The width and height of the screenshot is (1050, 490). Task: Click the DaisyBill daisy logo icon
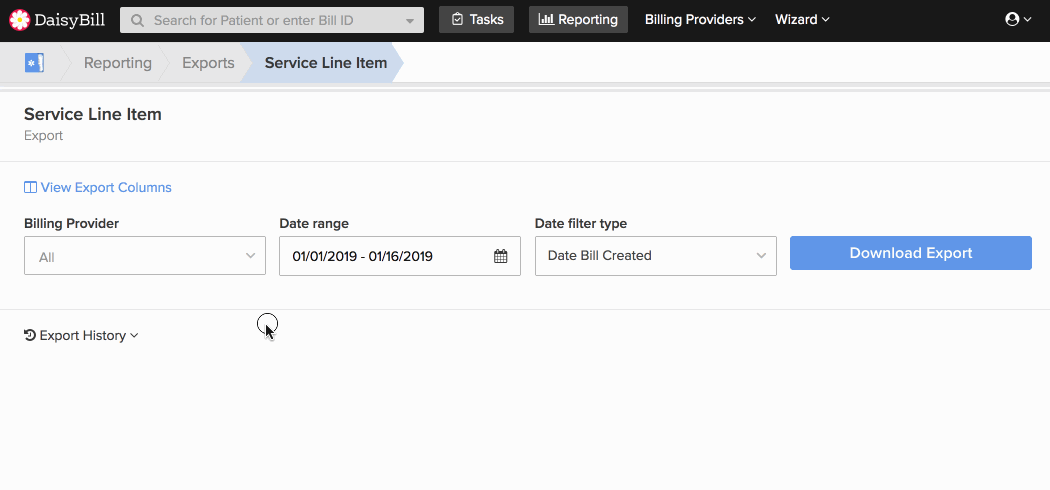pyautogui.click(x=20, y=20)
